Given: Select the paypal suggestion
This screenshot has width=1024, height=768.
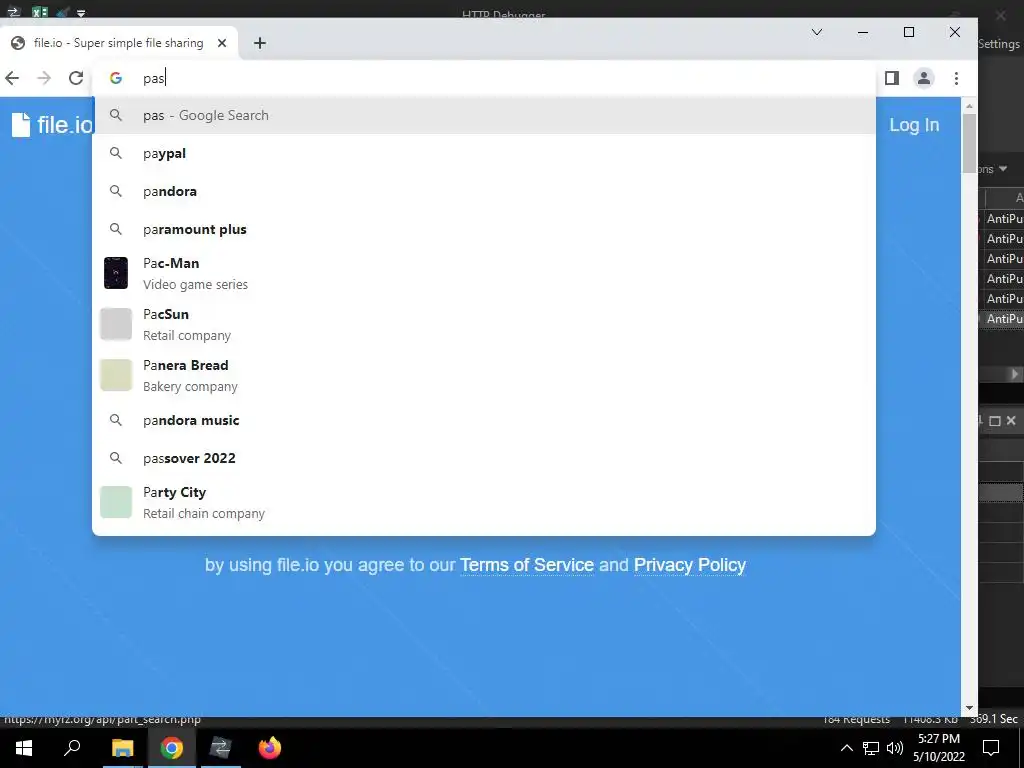Looking at the screenshot, I should click(x=484, y=153).
